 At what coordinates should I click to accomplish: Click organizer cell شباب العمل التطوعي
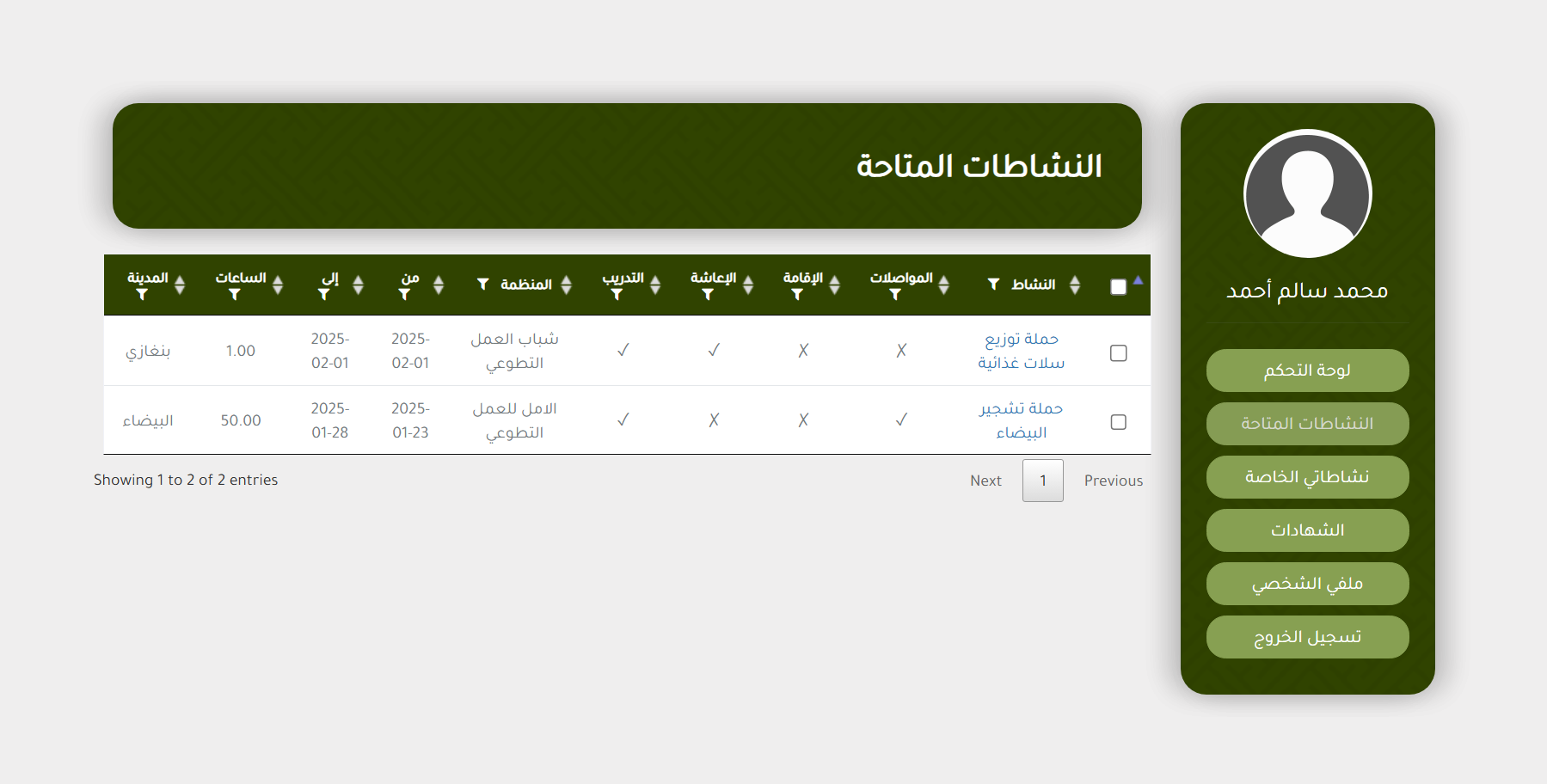[514, 351]
